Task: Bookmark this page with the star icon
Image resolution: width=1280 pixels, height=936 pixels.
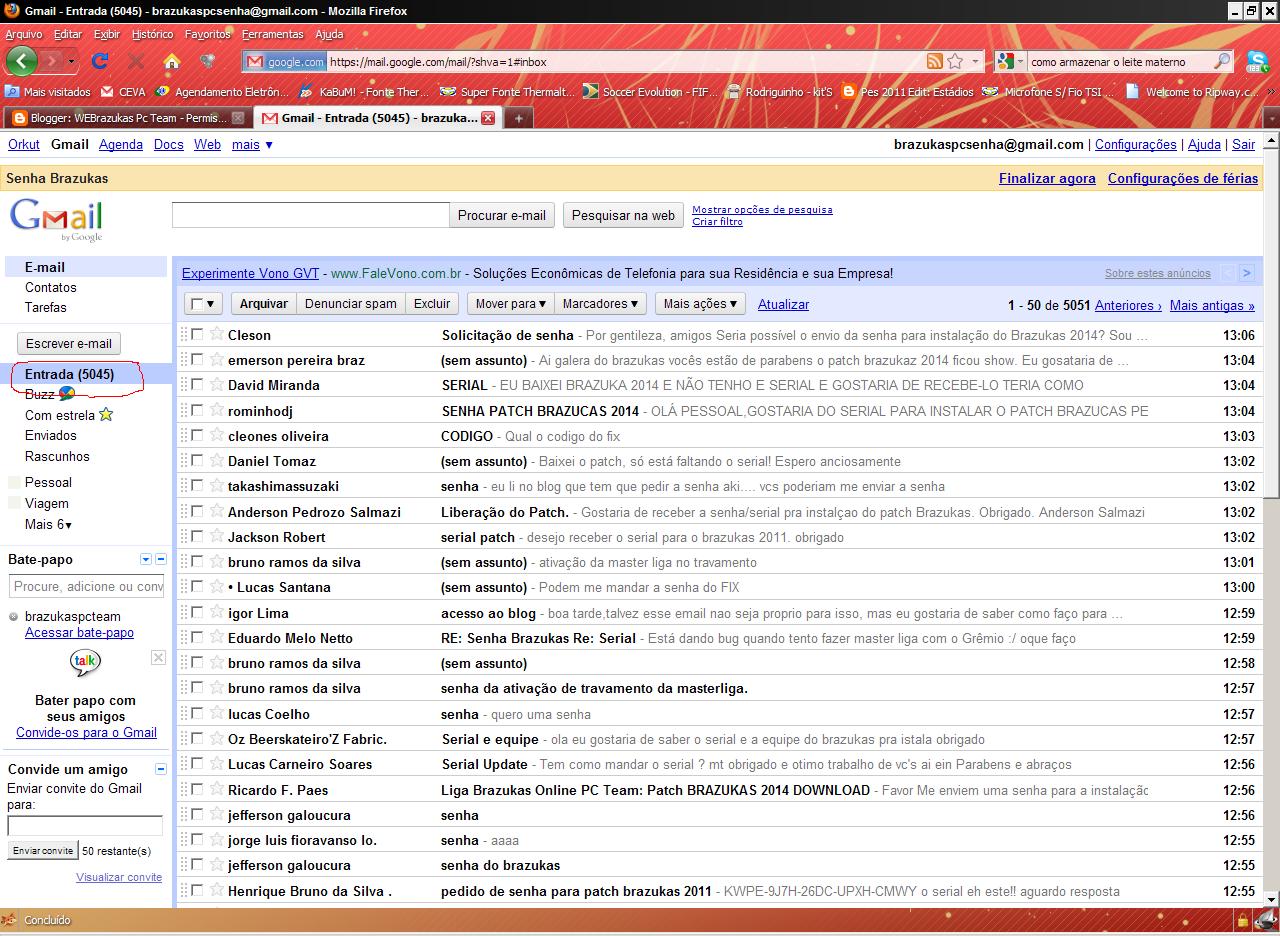Action: (x=955, y=61)
